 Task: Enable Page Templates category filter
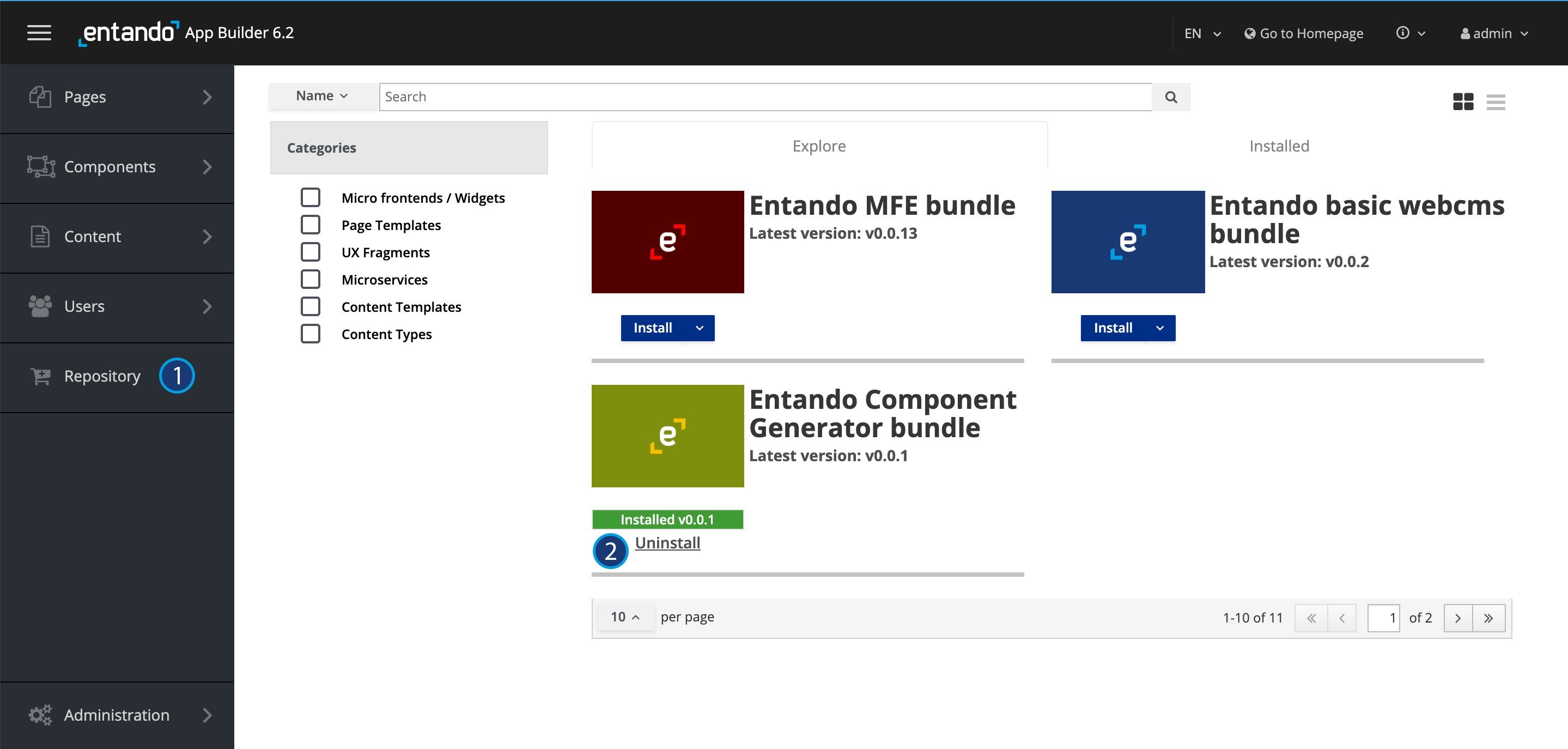click(311, 224)
